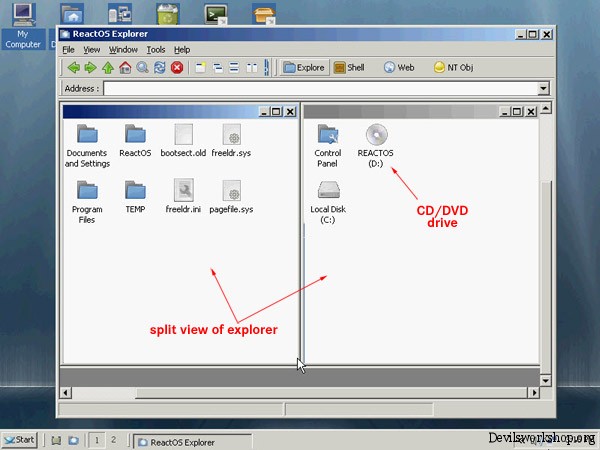Viewport: 600px width, 450px height.
Task: Click the Web toolbar button
Action: tap(399, 68)
